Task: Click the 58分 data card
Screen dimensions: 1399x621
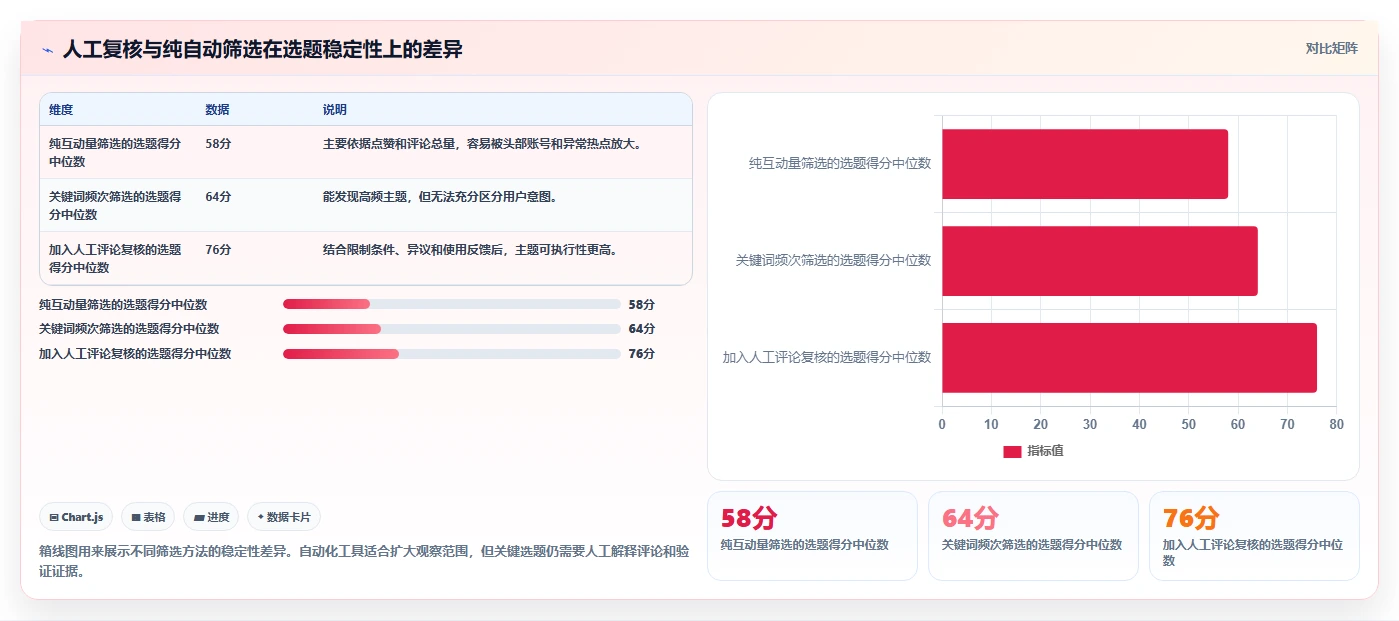Action: (812, 536)
